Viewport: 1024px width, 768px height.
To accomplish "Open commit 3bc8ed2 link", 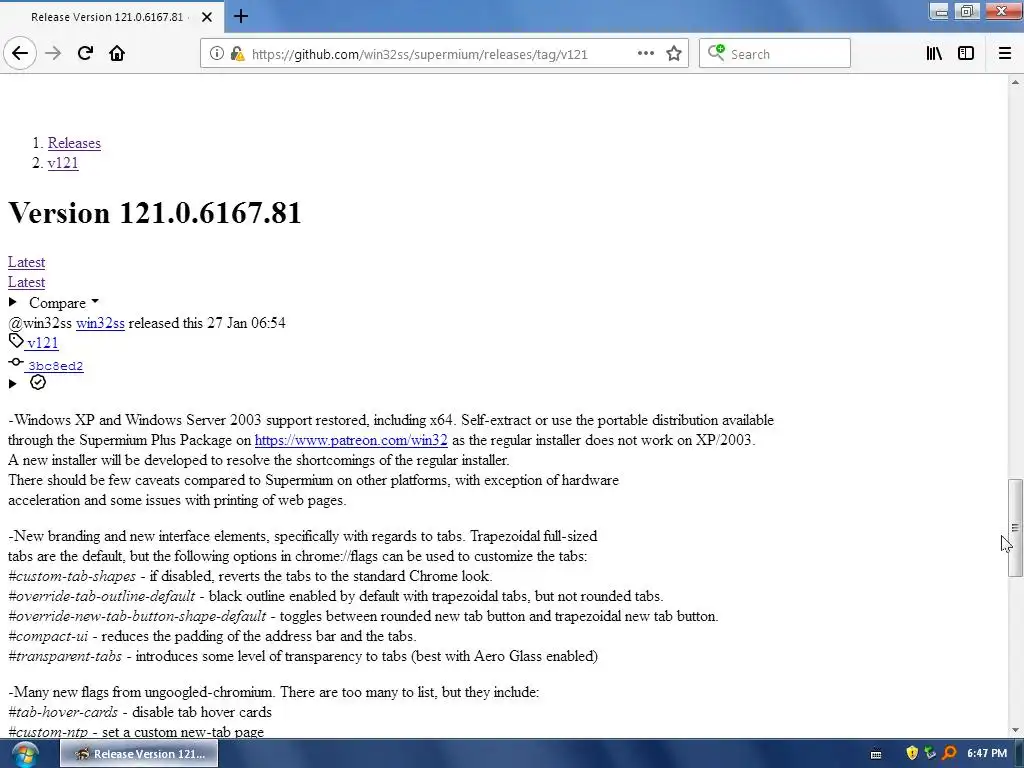I will click(56, 366).
